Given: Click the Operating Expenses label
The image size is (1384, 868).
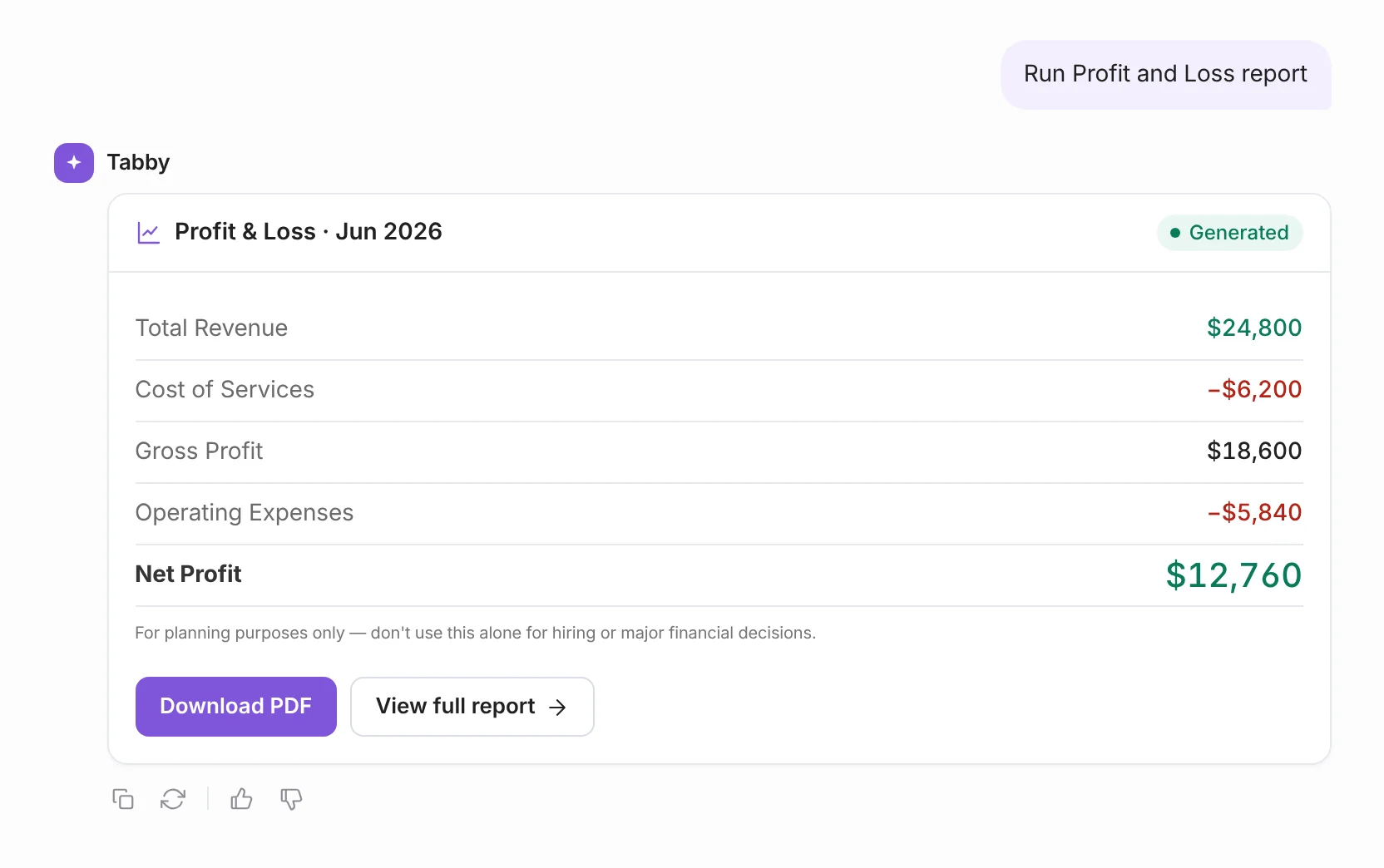Looking at the screenshot, I should 245,513.
